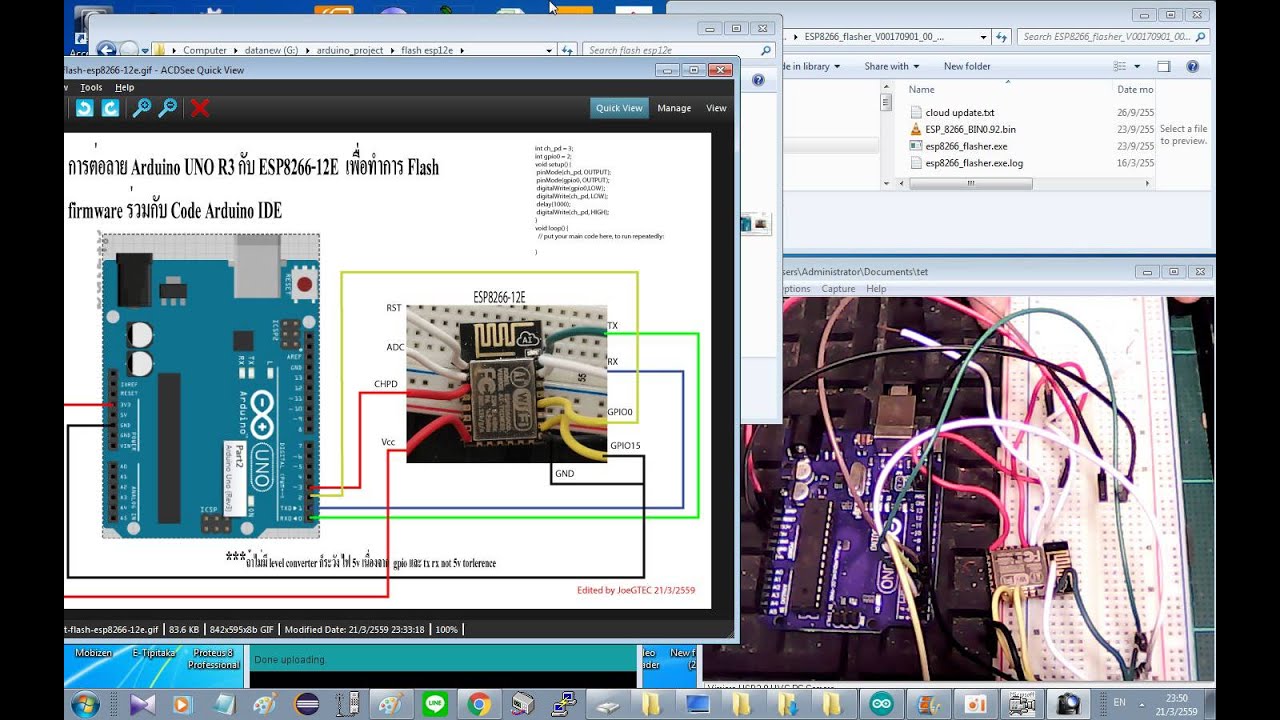Screen dimensions: 1280x720
Task: Select the file 'esp8266_flasher.exe.log'
Action: click(x=974, y=163)
